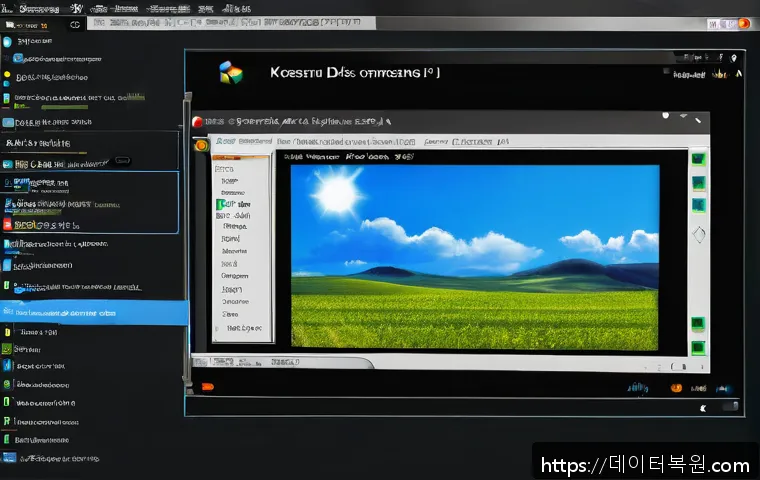Toggle the small pill switch in the left sidebar
The image size is (760, 480).
[x=122, y=160]
